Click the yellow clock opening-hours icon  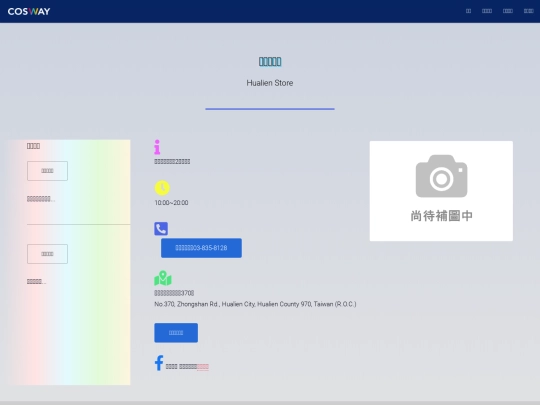pyautogui.click(x=162, y=188)
